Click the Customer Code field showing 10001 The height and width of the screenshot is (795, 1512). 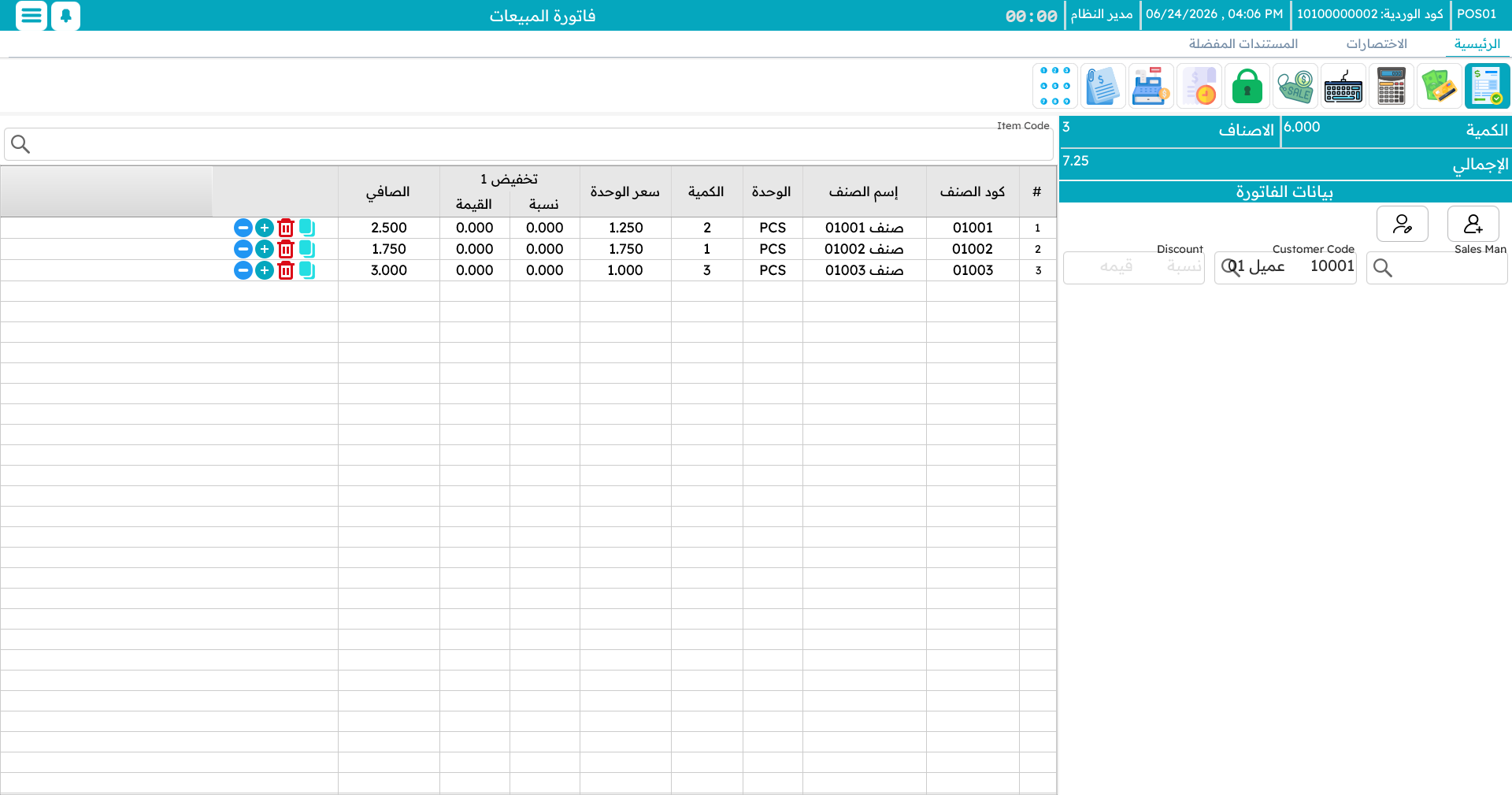(1285, 268)
